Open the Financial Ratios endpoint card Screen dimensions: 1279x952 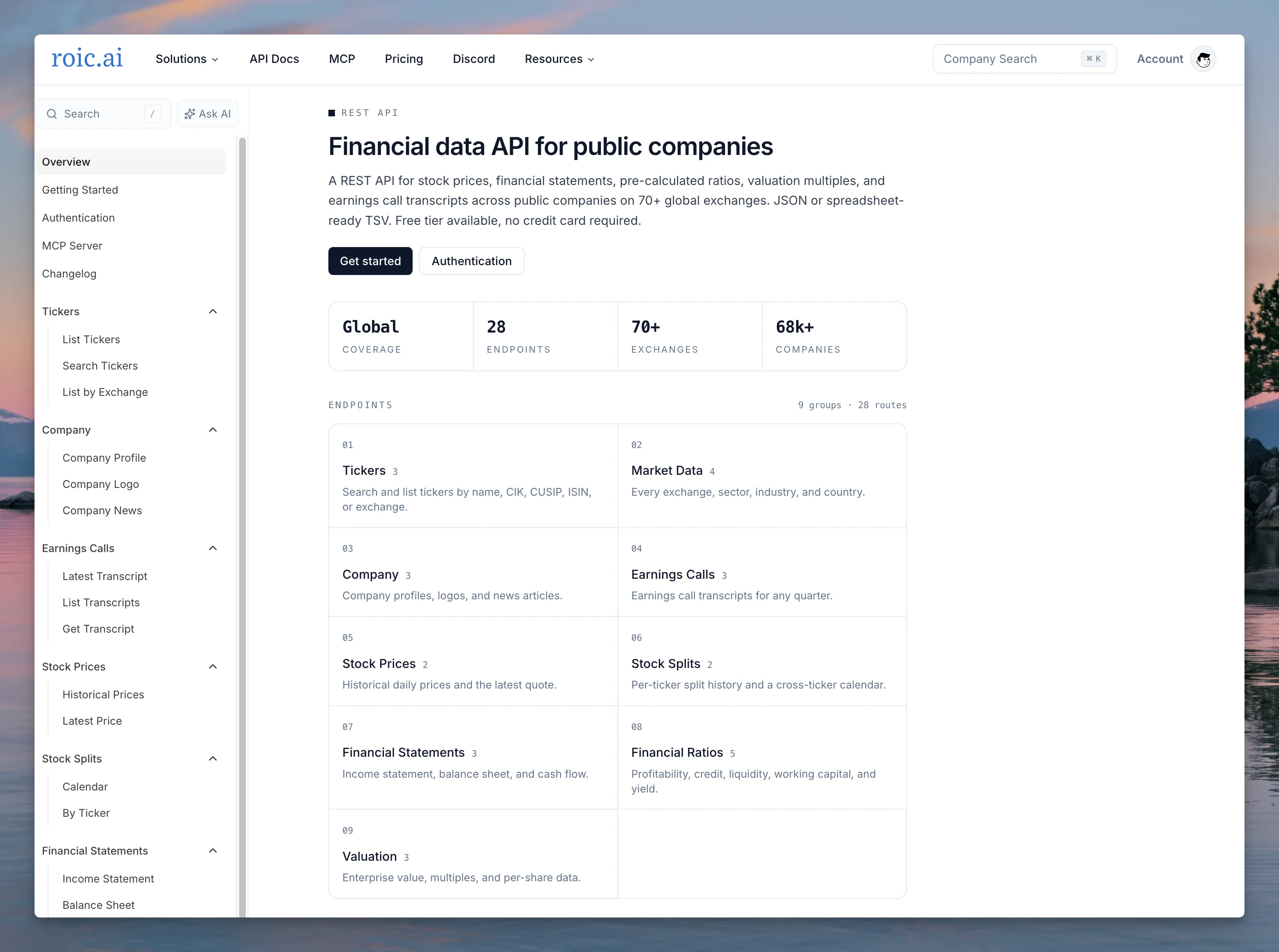coord(762,758)
